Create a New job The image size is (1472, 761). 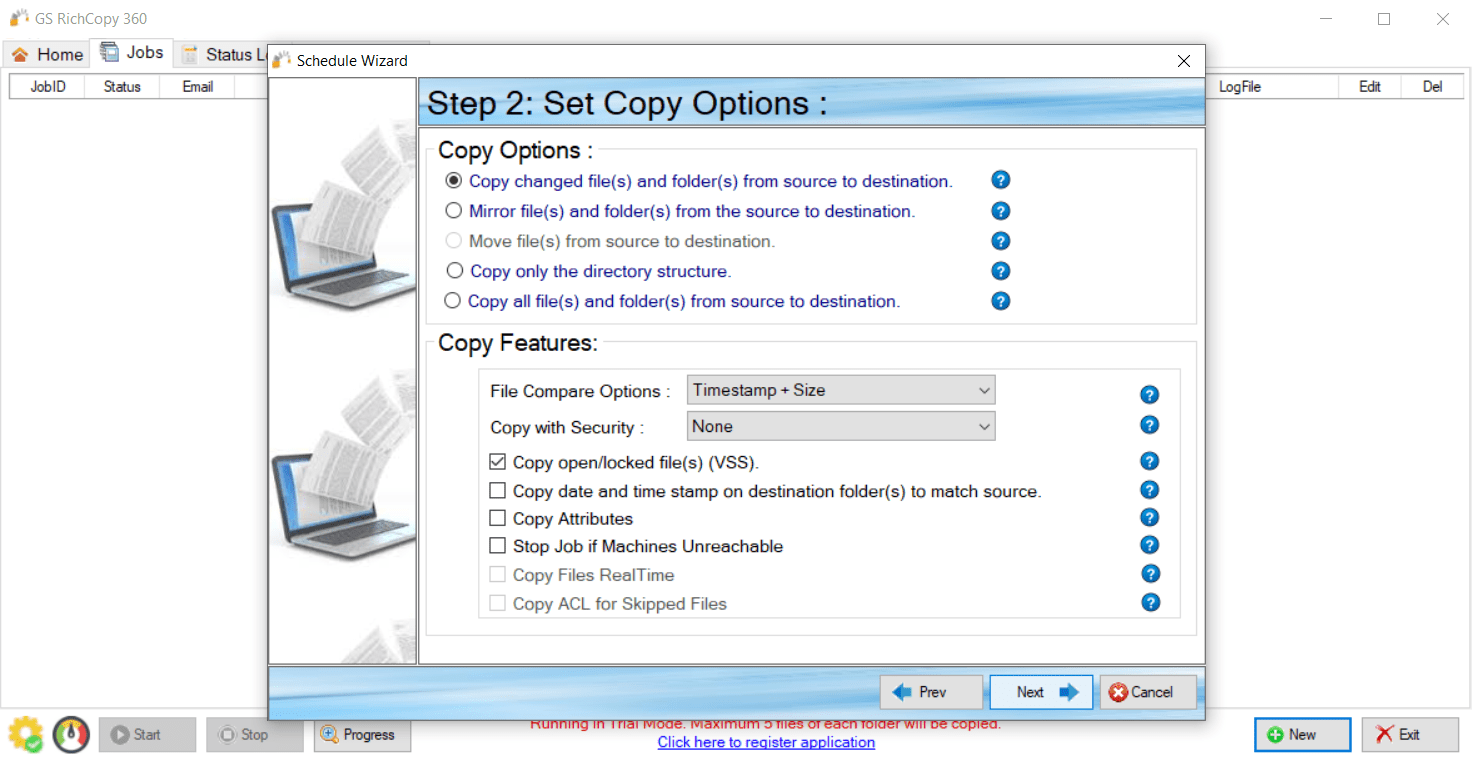1302,734
